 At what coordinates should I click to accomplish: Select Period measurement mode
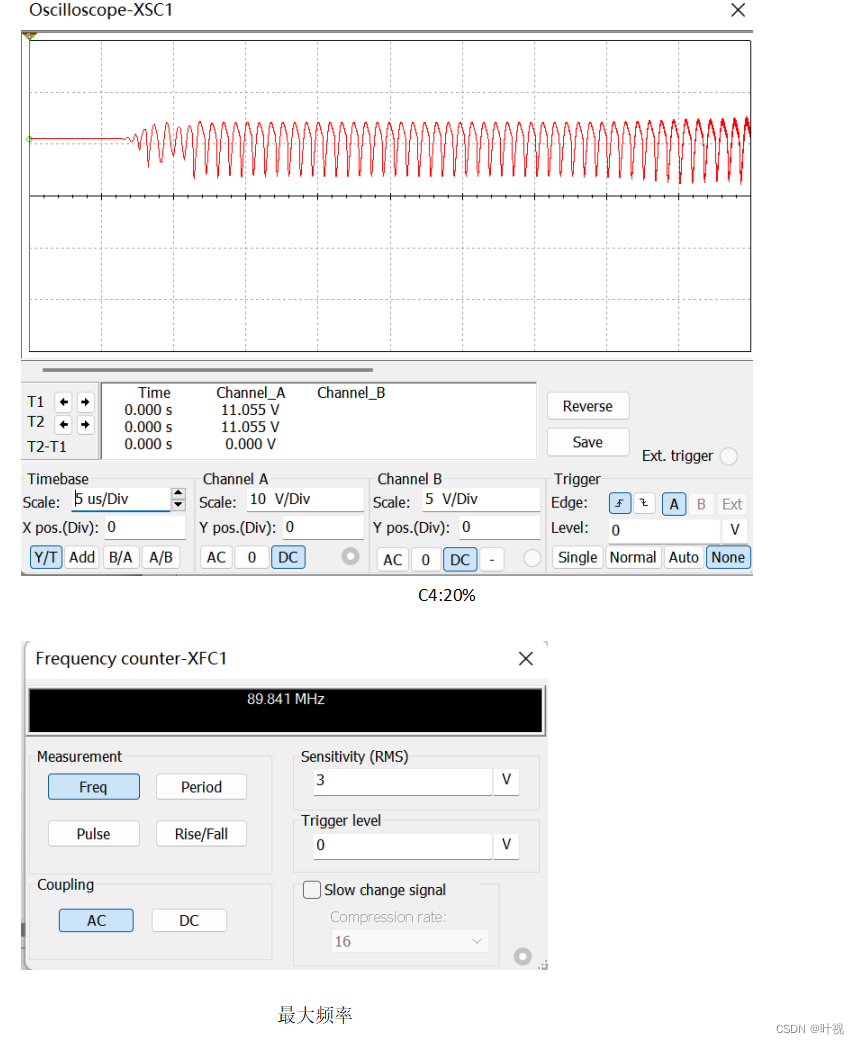(201, 787)
